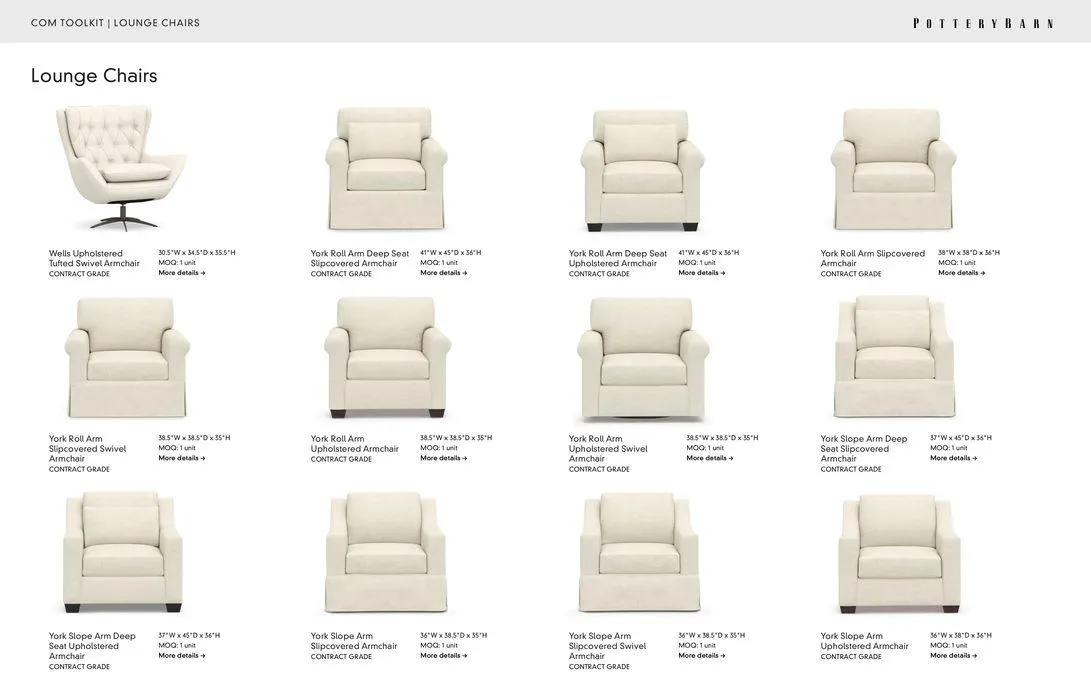Click the COM Toolkit Lounge Chairs header text
1091x700 pixels.
coord(116,23)
